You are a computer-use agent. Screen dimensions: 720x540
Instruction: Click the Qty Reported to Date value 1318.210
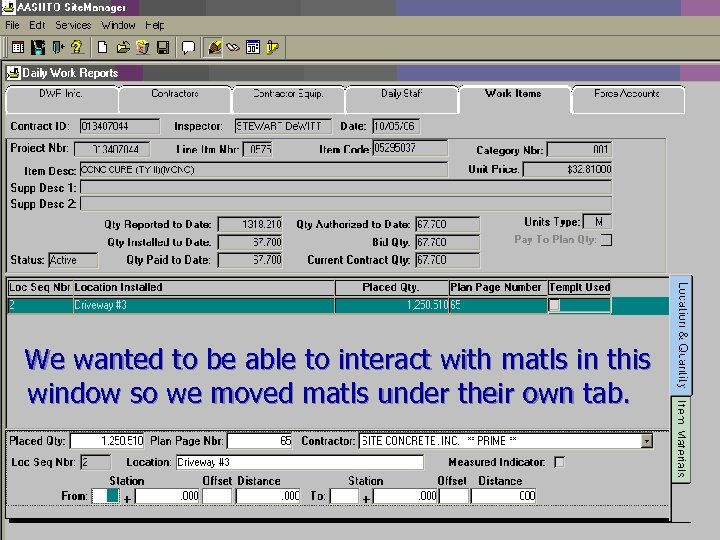coord(250,224)
